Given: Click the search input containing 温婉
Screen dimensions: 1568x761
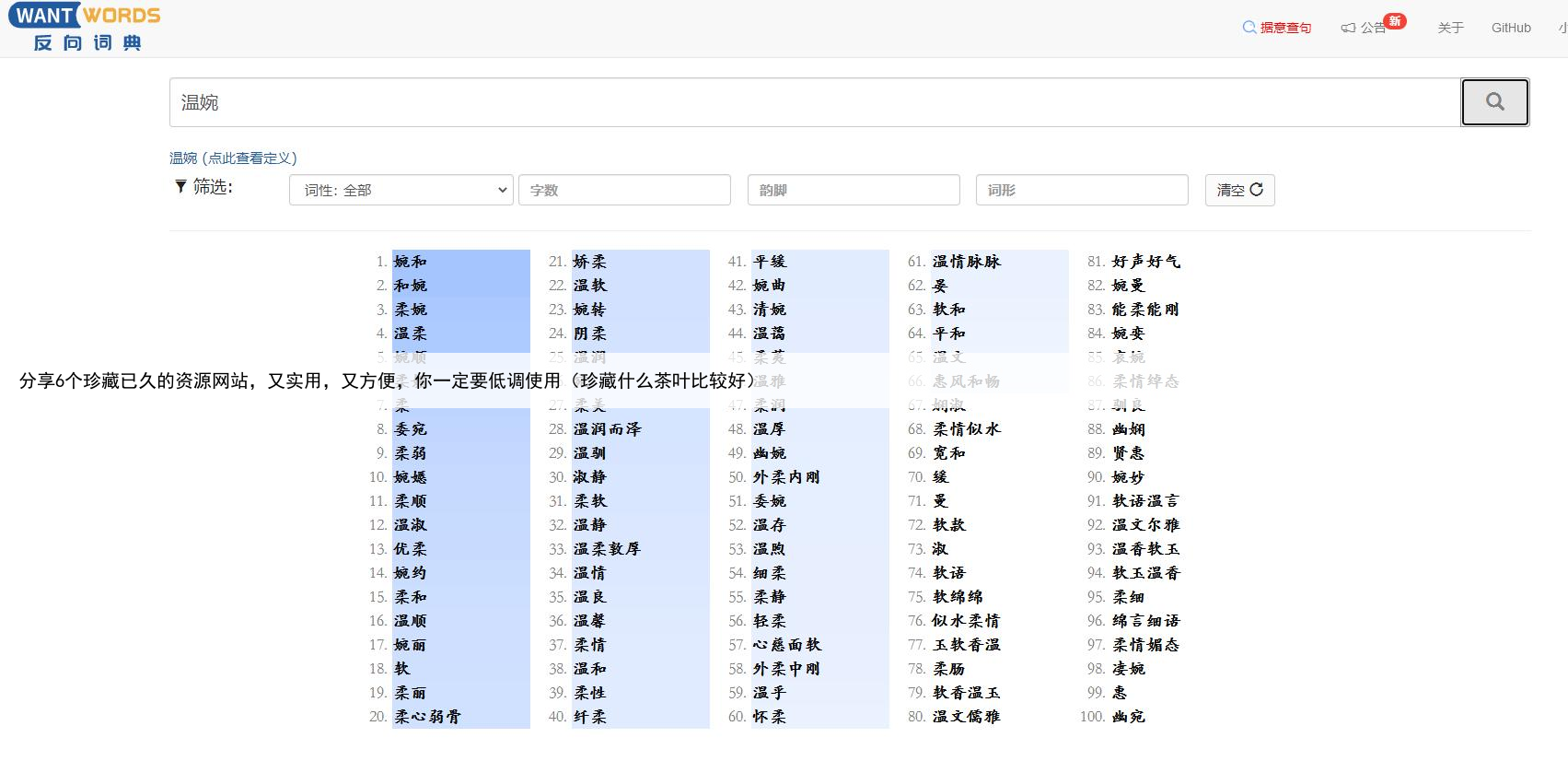Looking at the screenshot, I should tap(814, 102).
